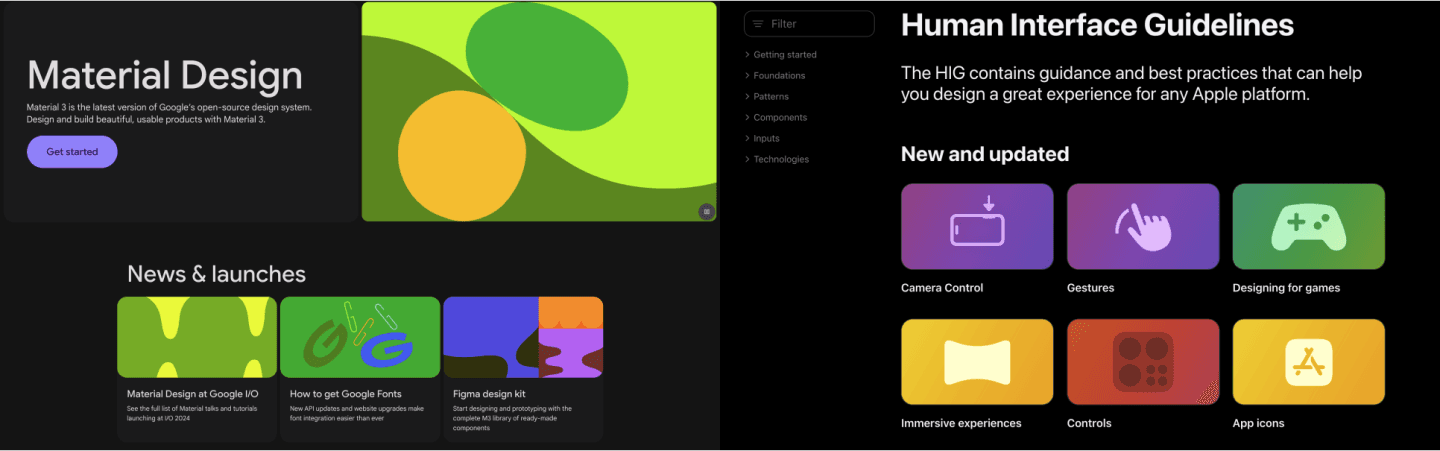Click the Get started button on Material Design
Viewport: 1440px width, 451px height.
coord(72,152)
